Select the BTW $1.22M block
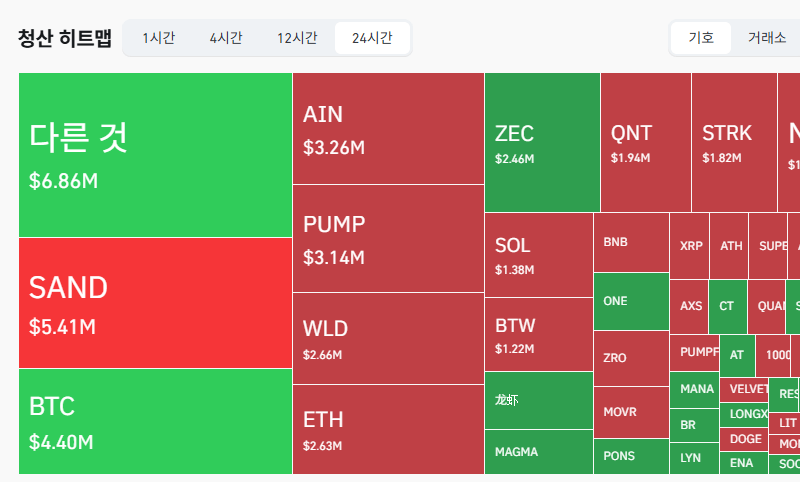The image size is (800, 482). [539, 335]
